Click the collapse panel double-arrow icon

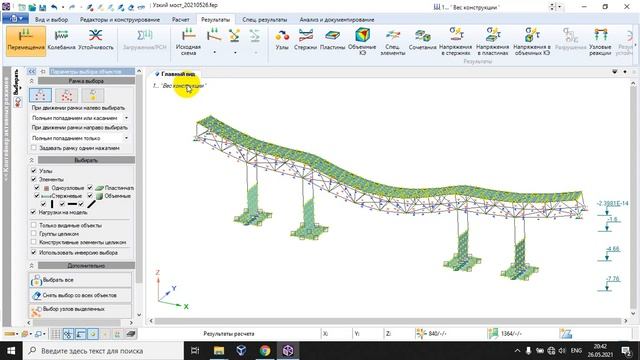click(32, 71)
